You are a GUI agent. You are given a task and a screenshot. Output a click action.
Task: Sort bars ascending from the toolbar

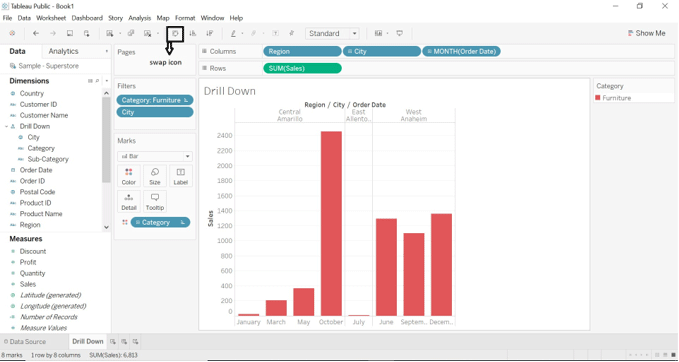click(x=193, y=33)
